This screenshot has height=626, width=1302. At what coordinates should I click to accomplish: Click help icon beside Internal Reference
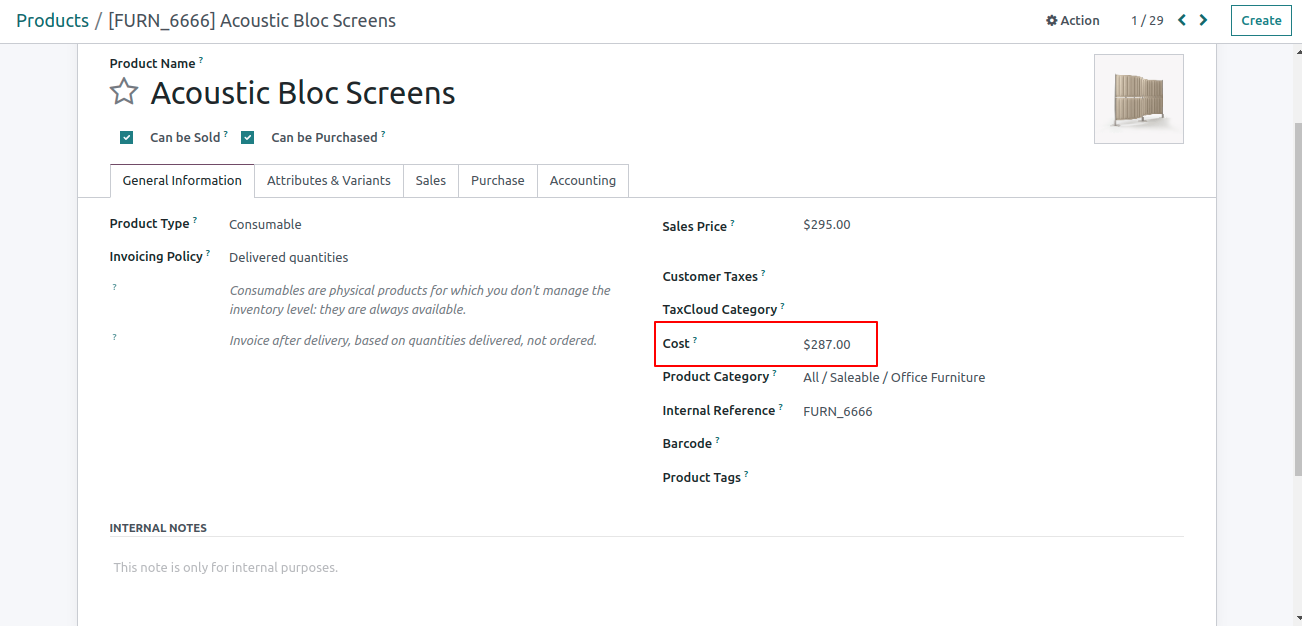tap(781, 408)
